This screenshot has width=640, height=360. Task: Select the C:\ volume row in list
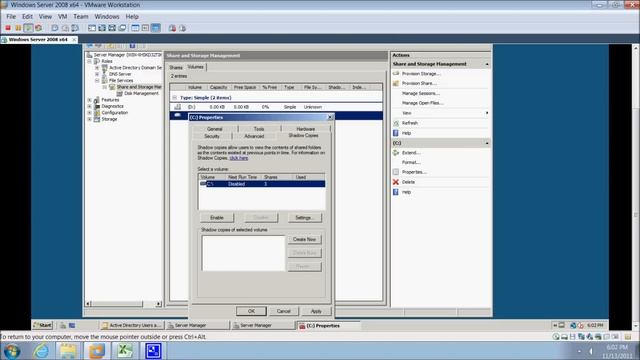pos(262,184)
